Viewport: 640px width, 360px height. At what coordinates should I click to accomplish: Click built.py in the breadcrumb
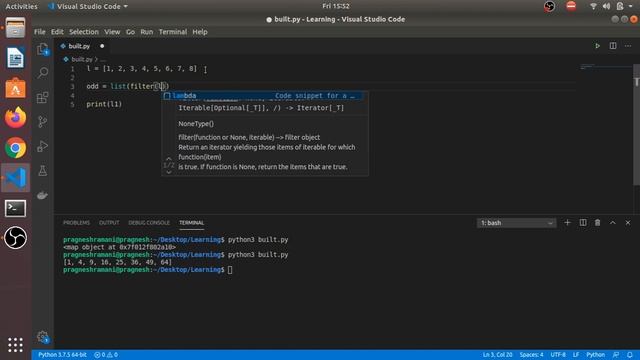click(x=82, y=59)
